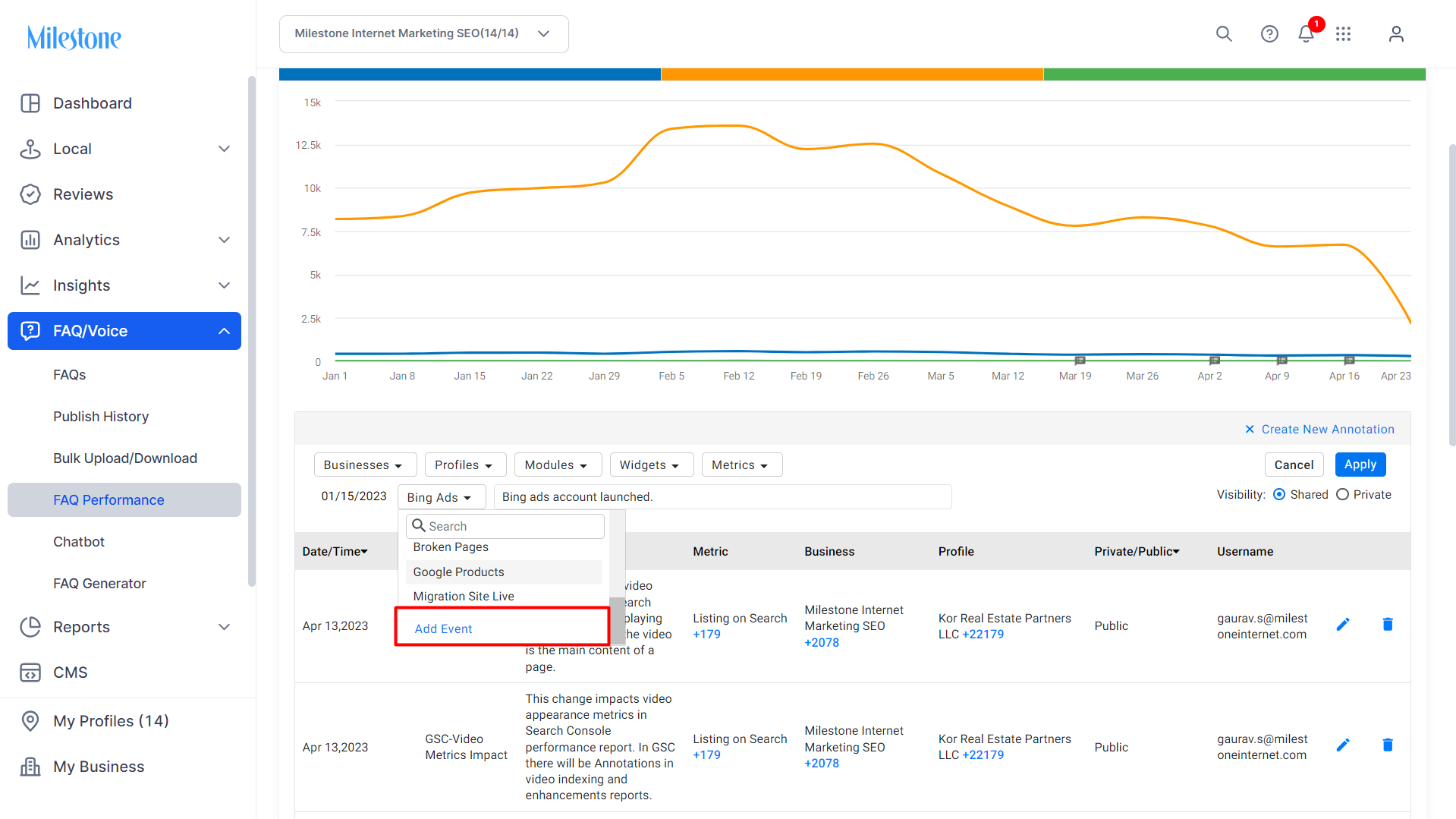Open the user account icon
The width and height of the screenshot is (1456, 819).
[1396, 33]
